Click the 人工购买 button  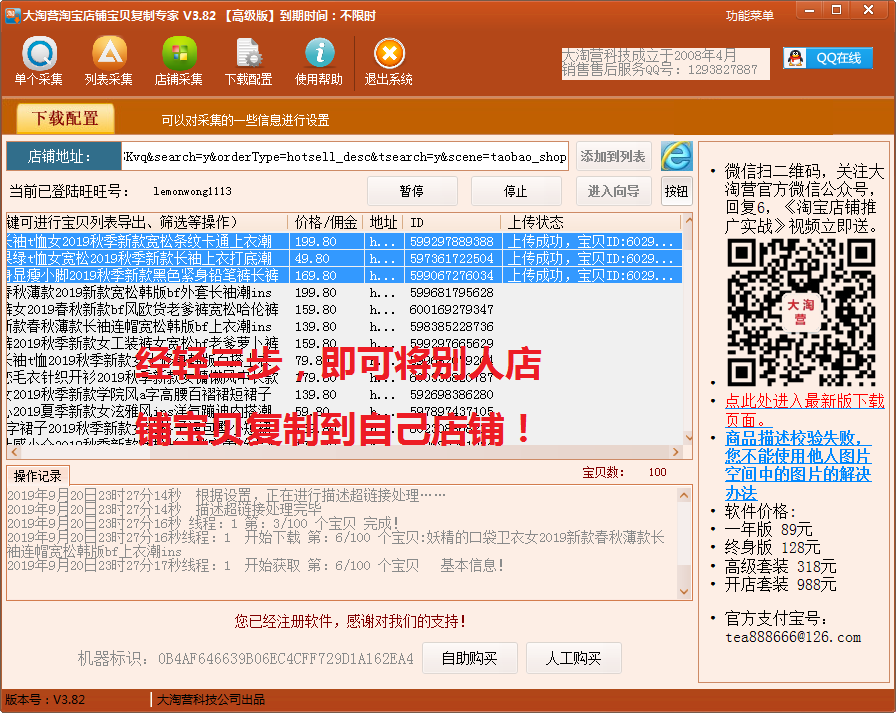pos(574,658)
